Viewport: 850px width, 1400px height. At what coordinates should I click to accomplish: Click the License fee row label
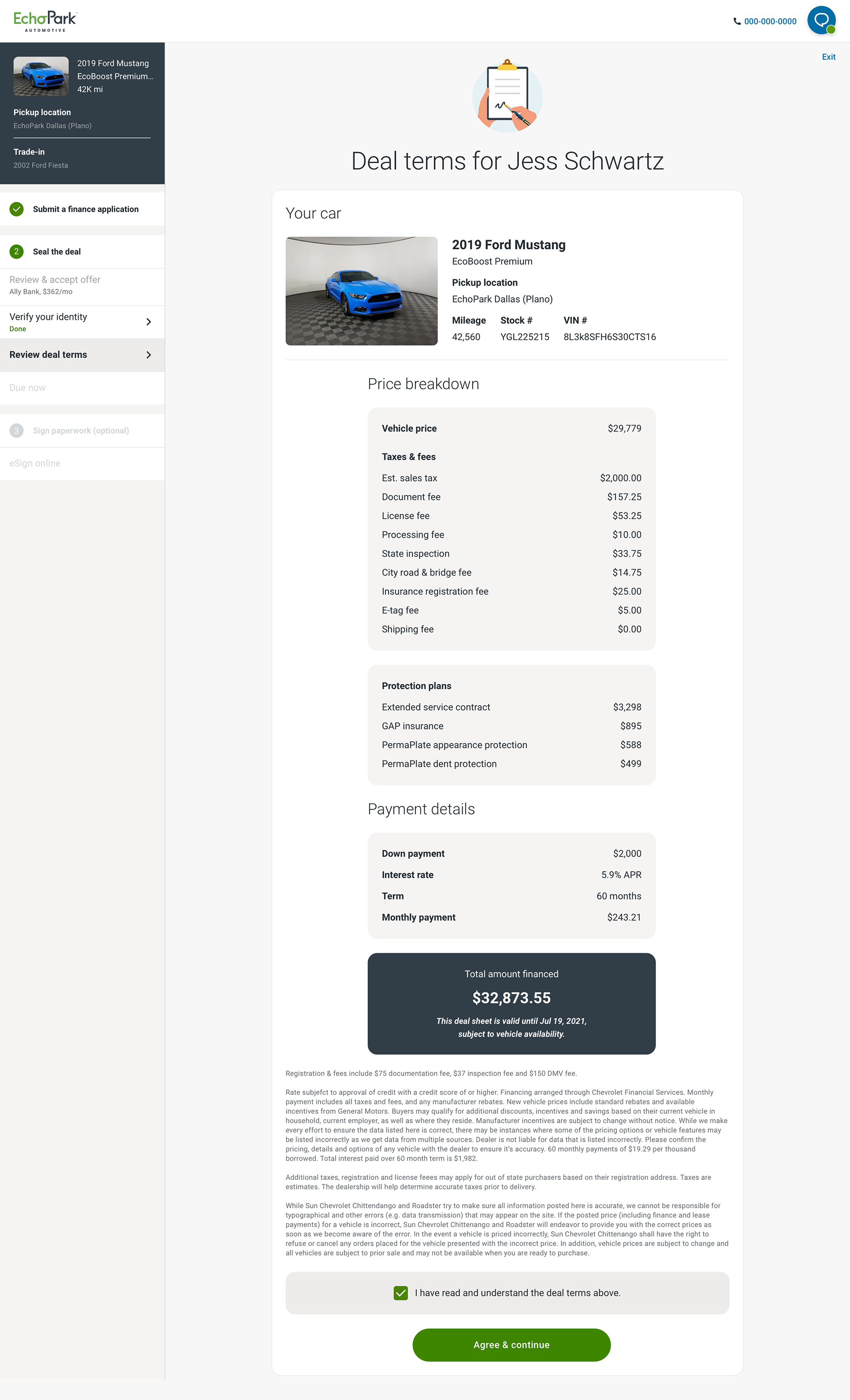[406, 516]
